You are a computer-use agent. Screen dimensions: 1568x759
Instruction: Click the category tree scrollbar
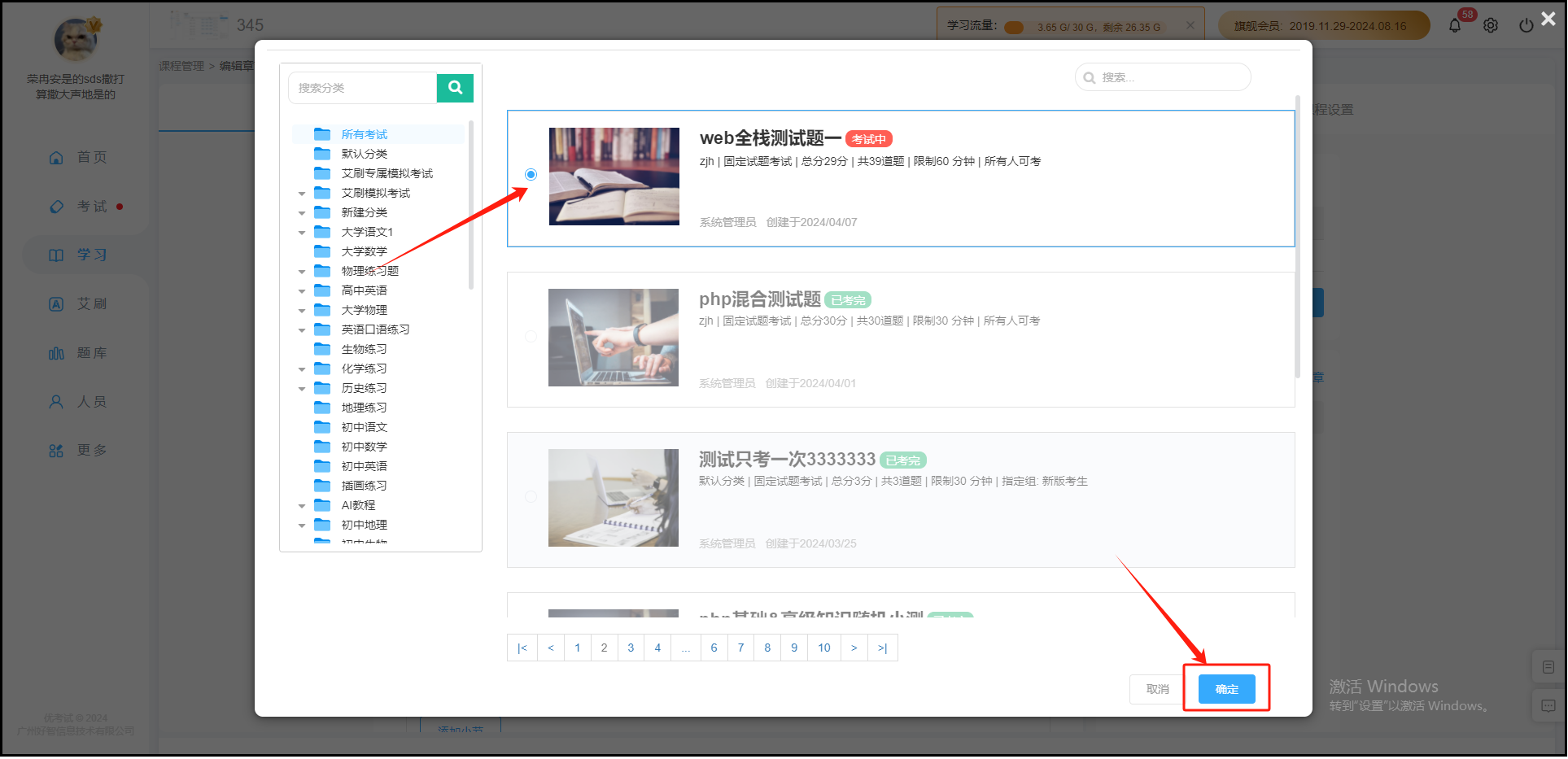tap(471, 205)
